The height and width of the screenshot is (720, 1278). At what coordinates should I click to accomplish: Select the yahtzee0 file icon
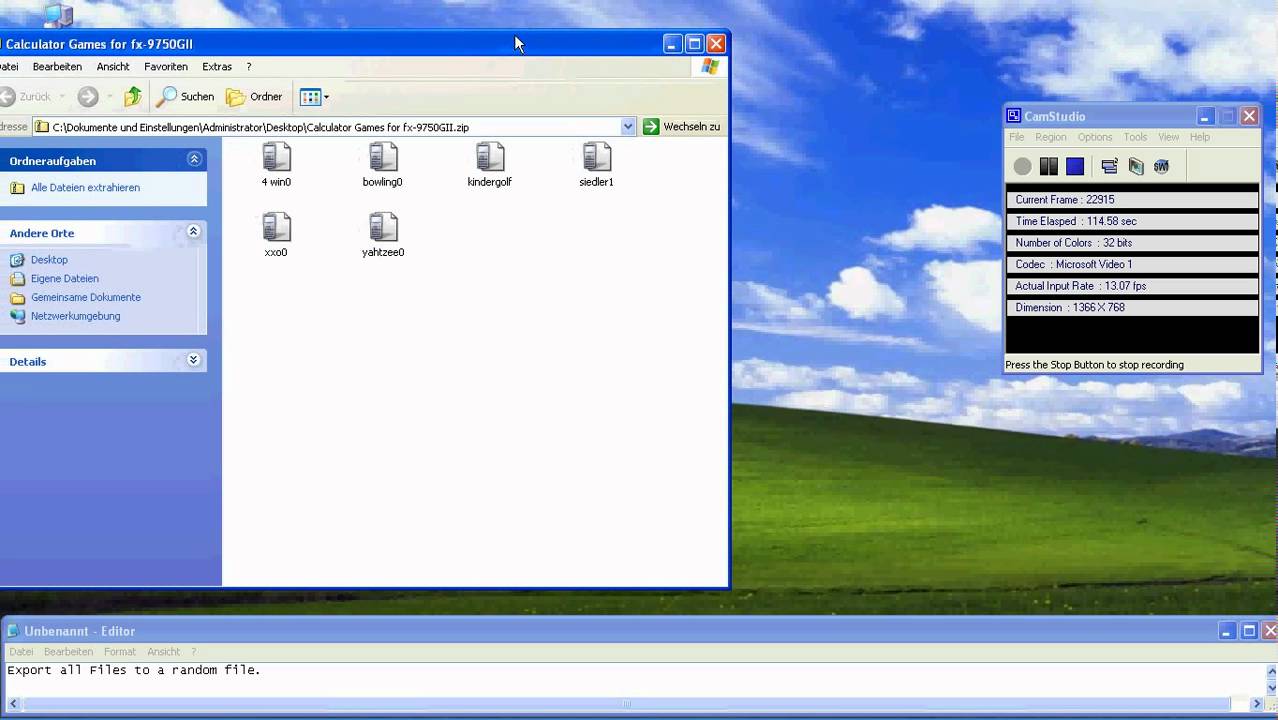coord(383,228)
